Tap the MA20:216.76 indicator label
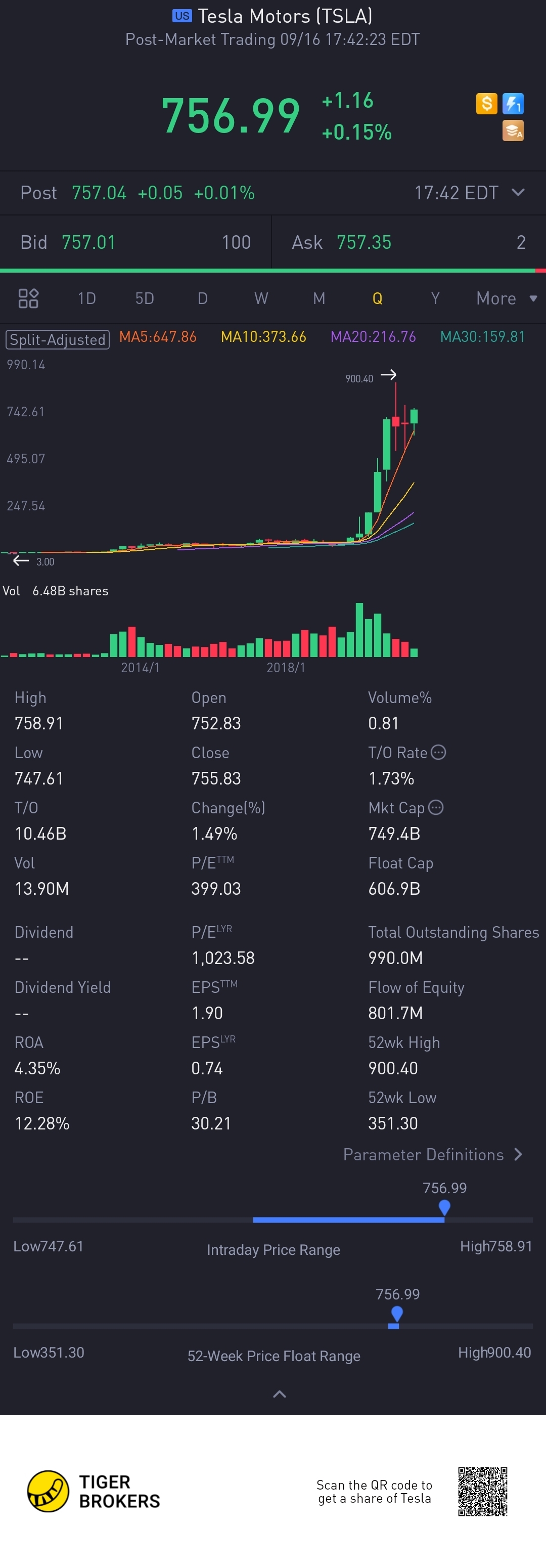 click(373, 336)
